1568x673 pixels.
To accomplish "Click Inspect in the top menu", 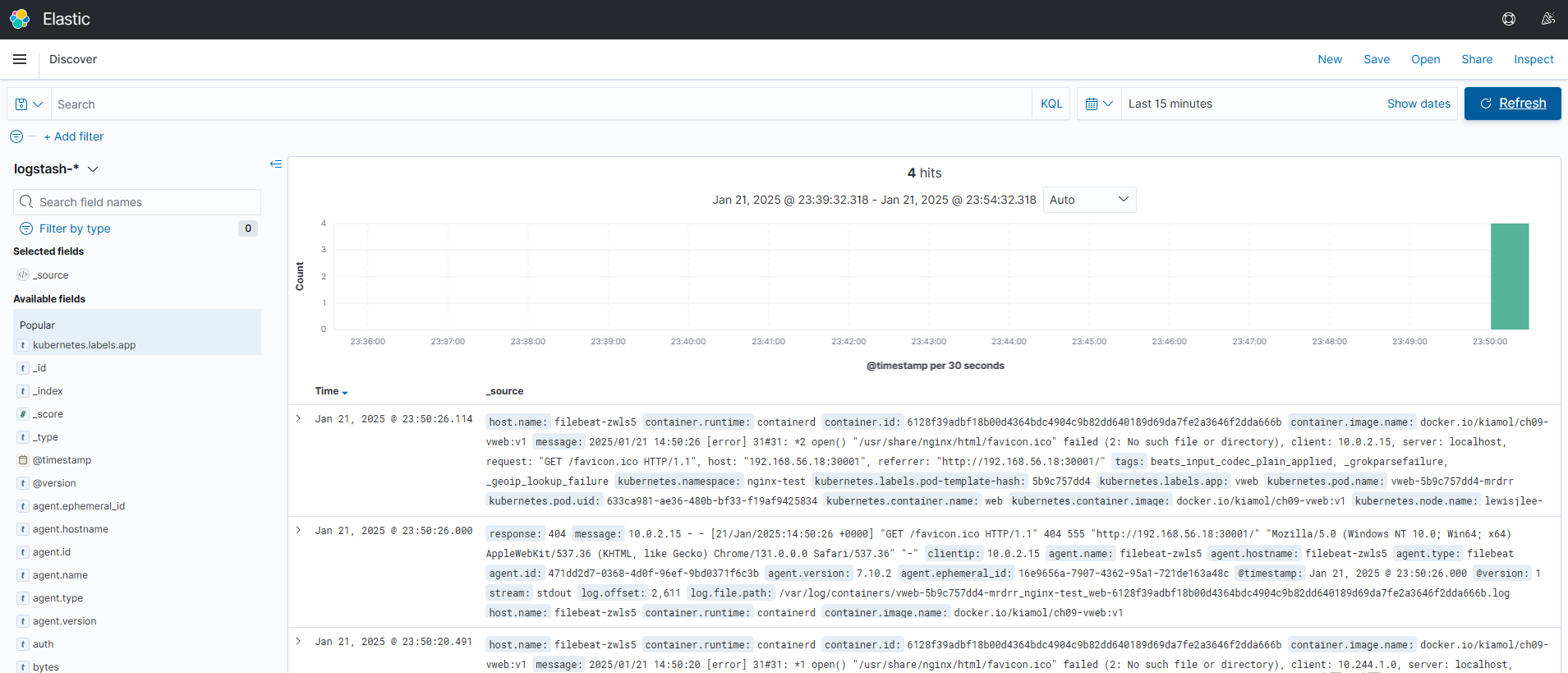I will [x=1534, y=59].
